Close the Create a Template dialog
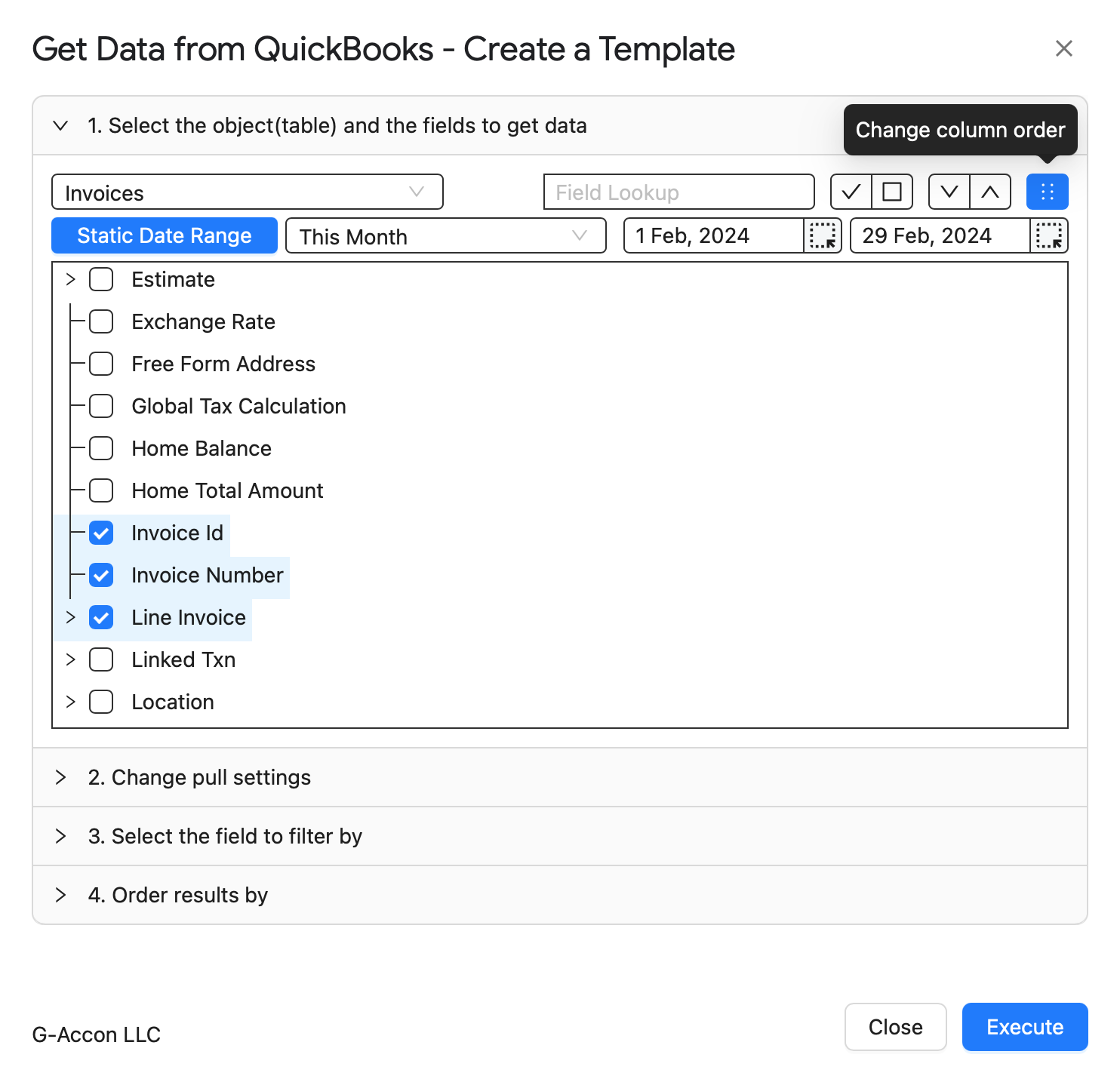This screenshot has height=1085, width=1120. pyautogui.click(x=1063, y=48)
